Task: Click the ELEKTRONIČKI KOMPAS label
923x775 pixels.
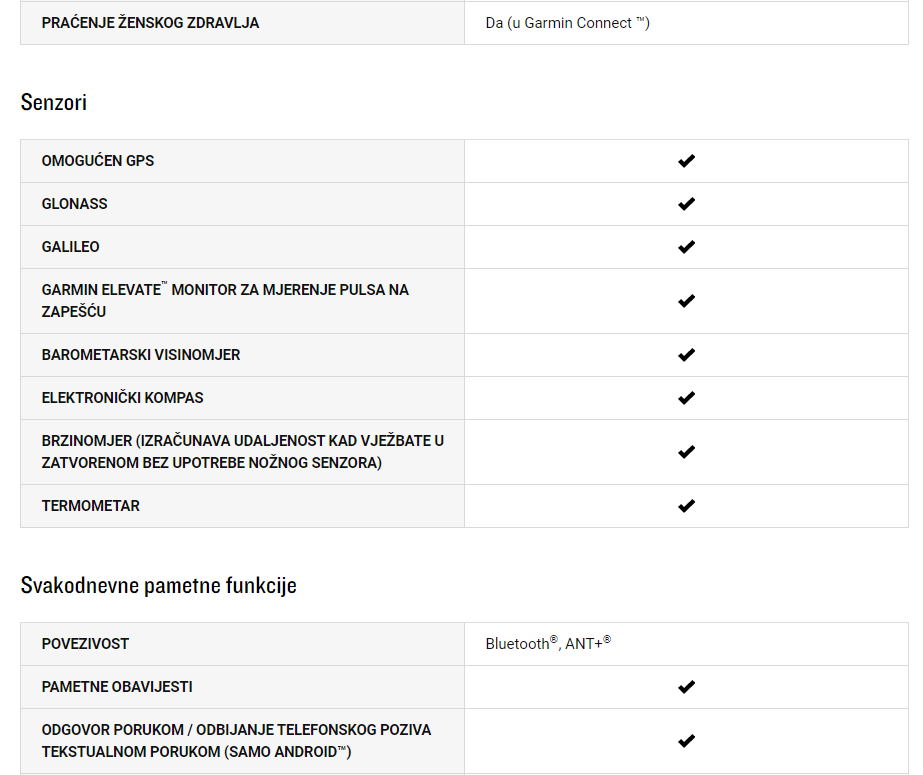Action: pyautogui.click(x=122, y=398)
